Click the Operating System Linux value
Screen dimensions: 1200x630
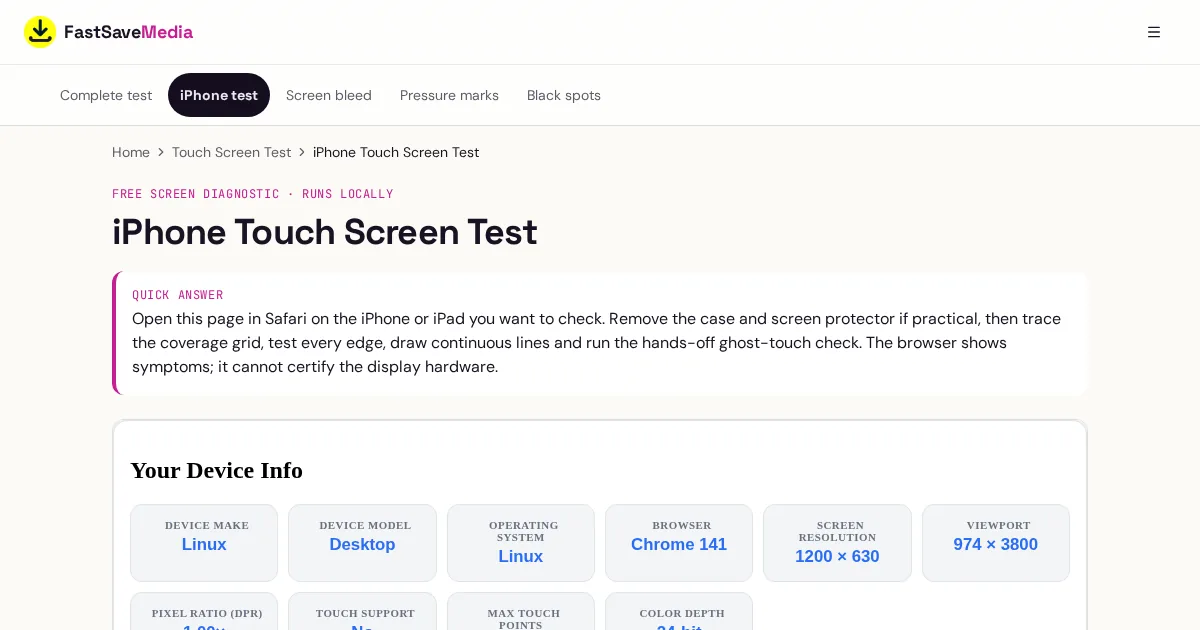click(x=521, y=557)
